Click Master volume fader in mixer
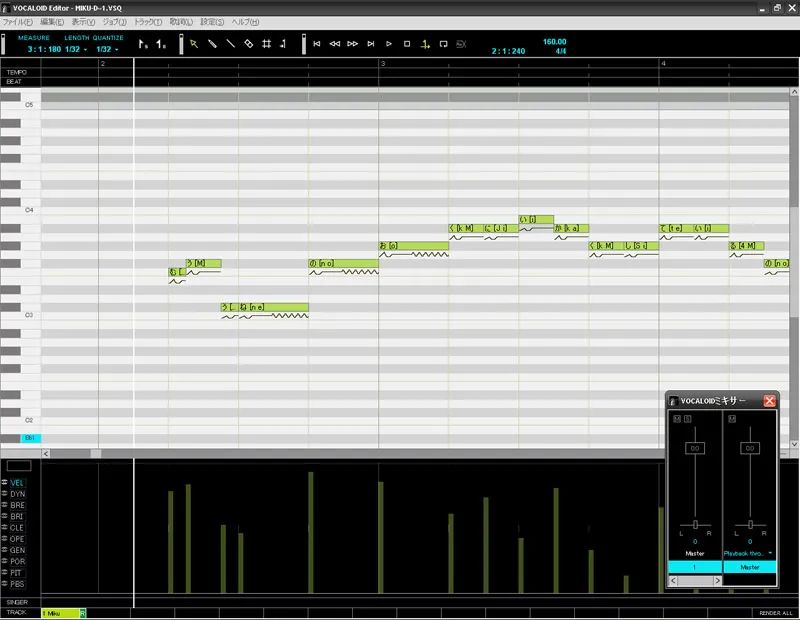Image resolution: width=800 pixels, height=620 pixels. (x=750, y=448)
